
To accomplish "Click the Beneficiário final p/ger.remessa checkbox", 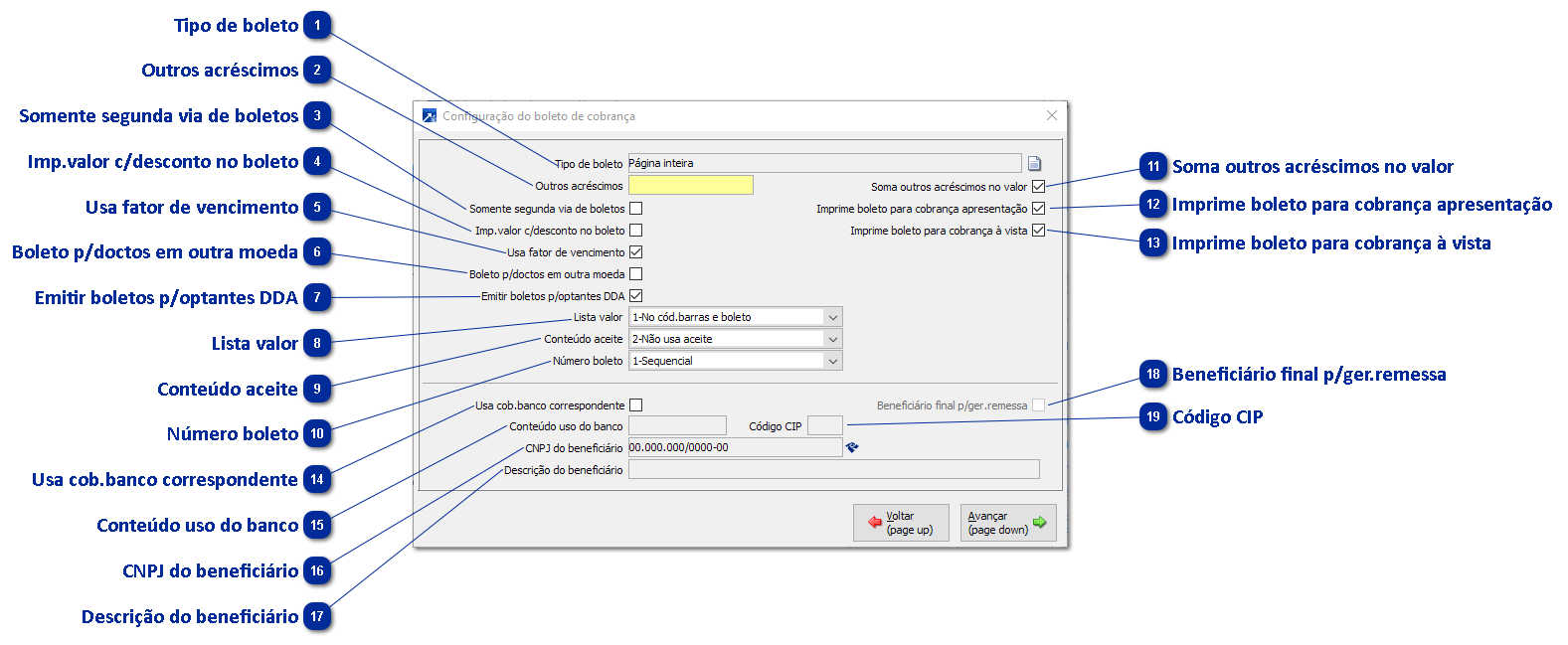I will 1039,405.
